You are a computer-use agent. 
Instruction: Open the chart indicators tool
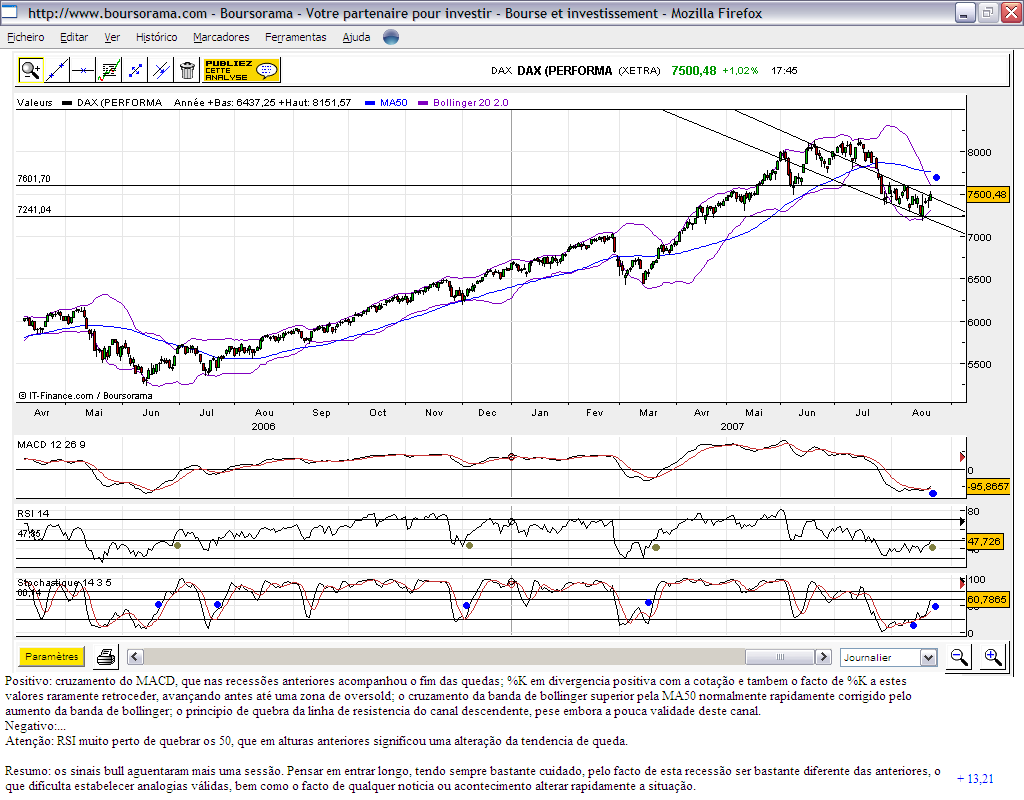tap(109, 70)
